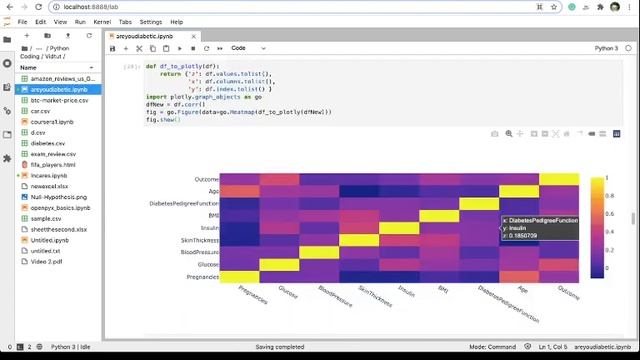Sort files by Name column header
Screen dimensions: 640x360
click(x=57, y=68)
